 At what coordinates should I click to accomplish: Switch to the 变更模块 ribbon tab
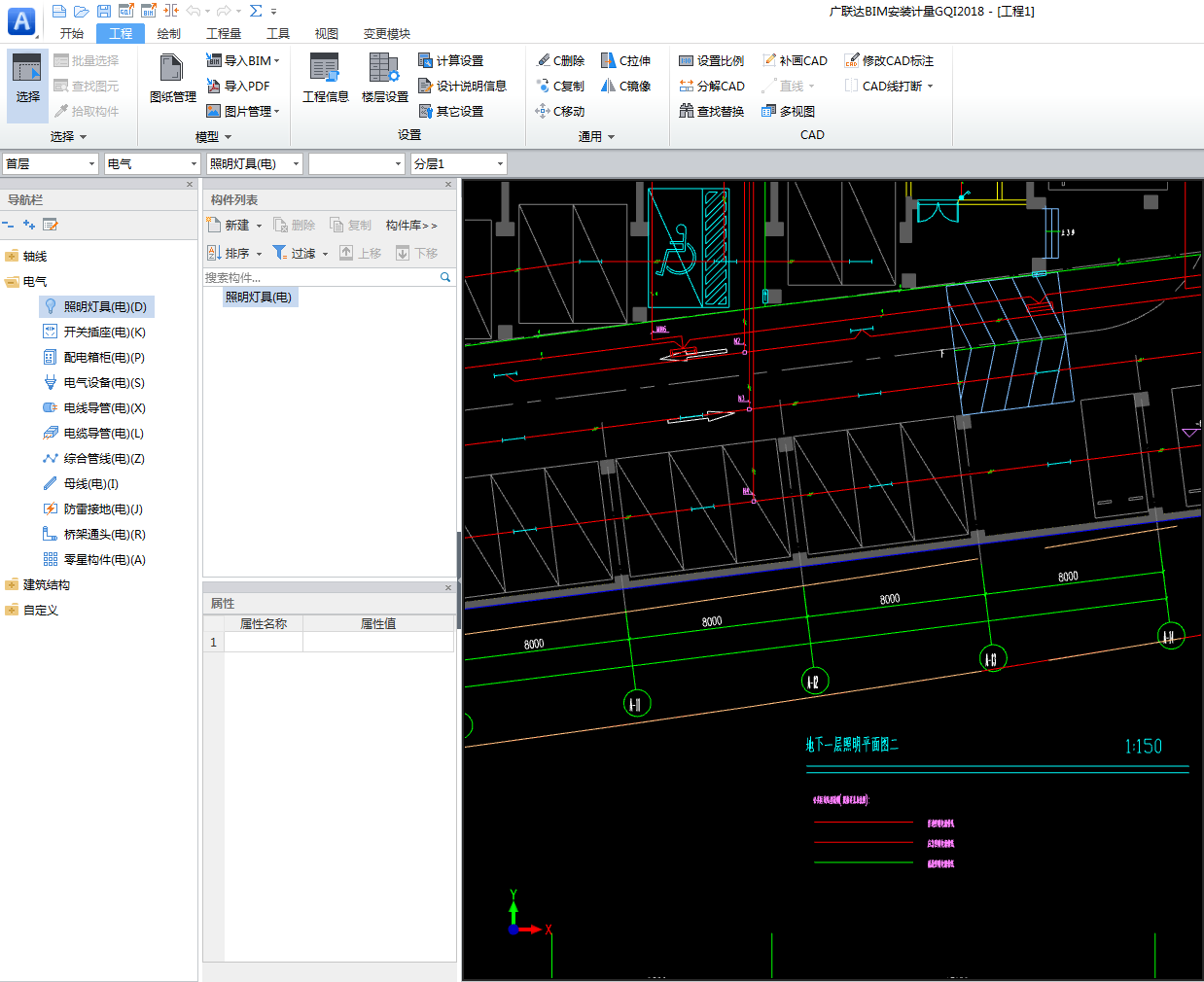pos(387,33)
